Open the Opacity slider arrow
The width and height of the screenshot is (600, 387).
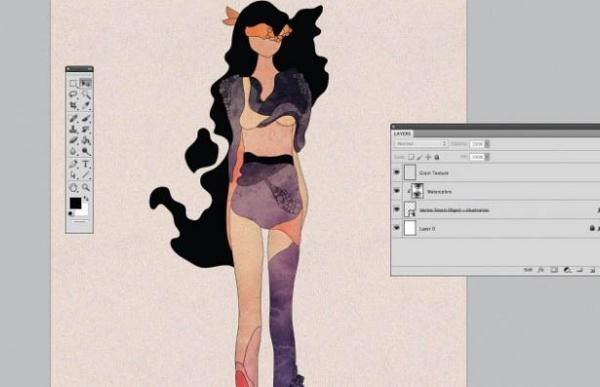tap(487, 144)
